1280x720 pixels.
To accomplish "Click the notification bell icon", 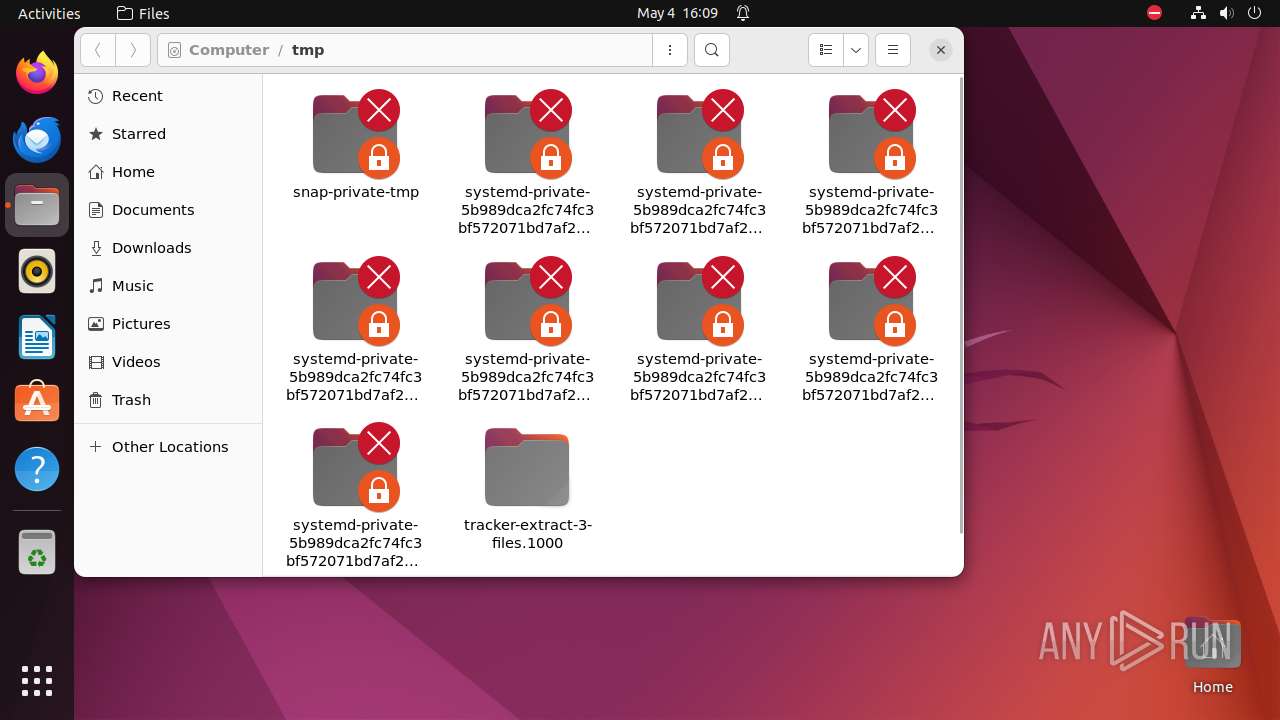I will click(743, 13).
